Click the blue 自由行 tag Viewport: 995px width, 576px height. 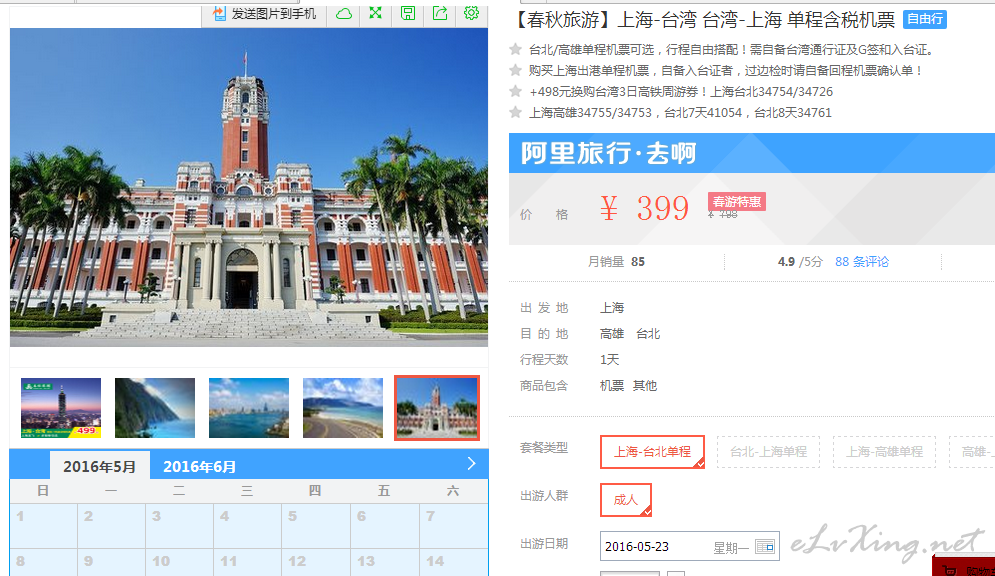click(x=925, y=19)
